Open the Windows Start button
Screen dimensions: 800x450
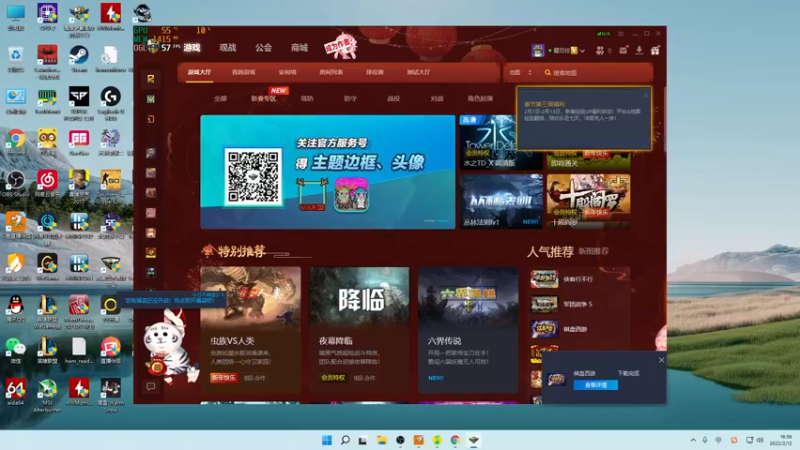click(x=327, y=440)
